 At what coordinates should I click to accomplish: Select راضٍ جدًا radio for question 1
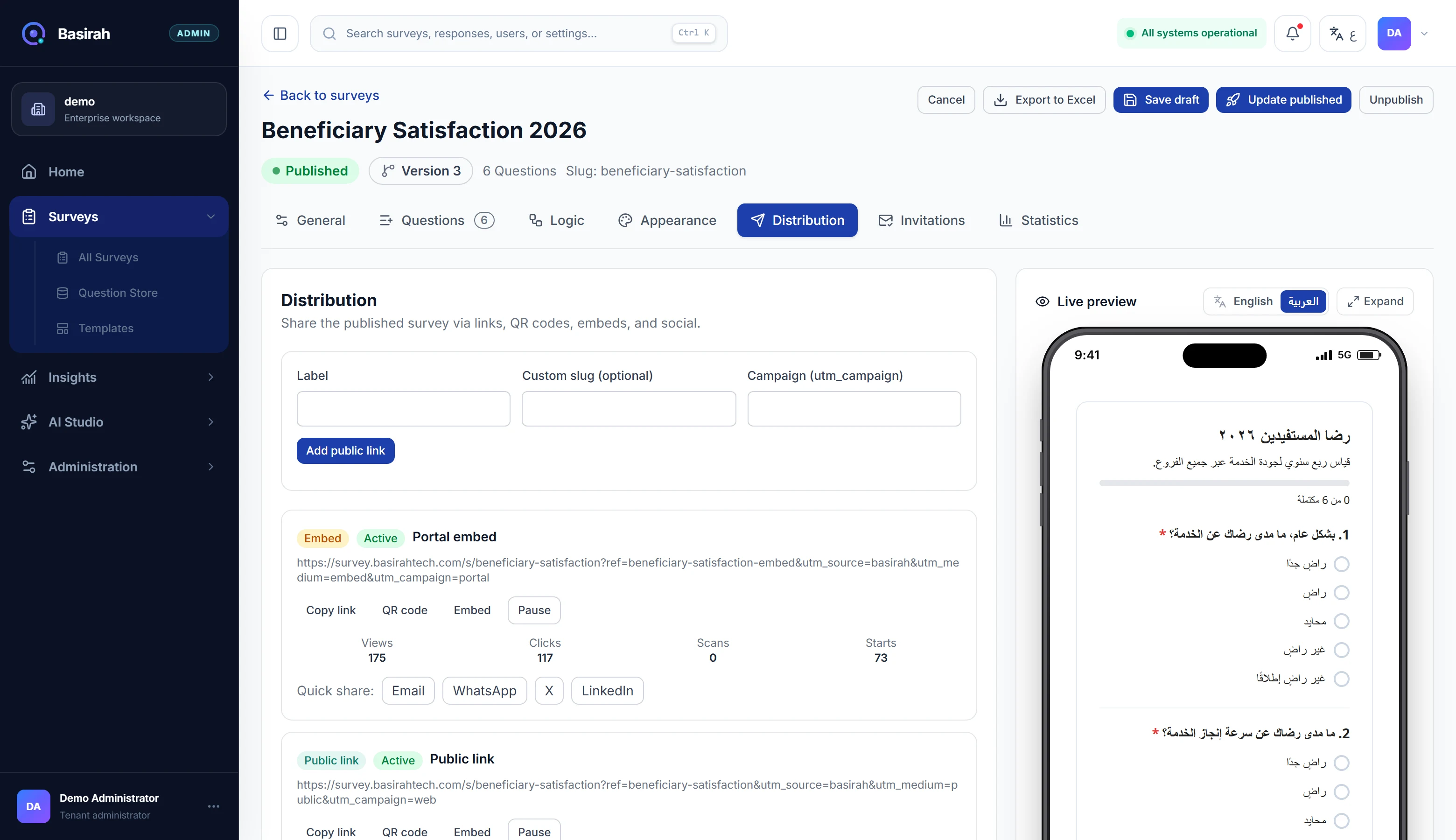click(1342, 564)
